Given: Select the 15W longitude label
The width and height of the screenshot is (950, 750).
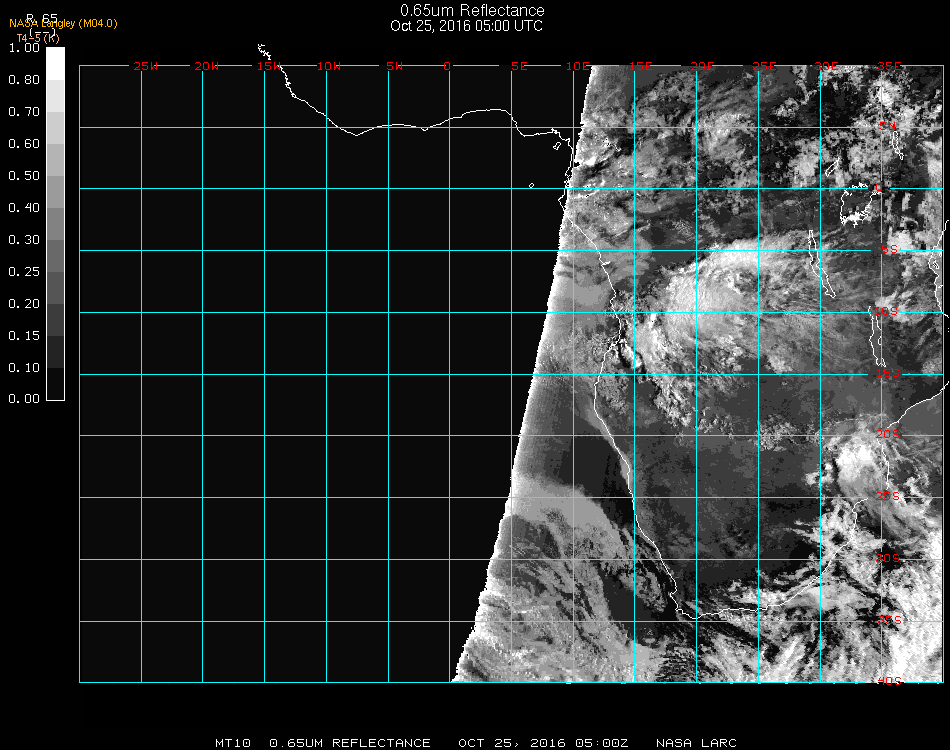Looking at the screenshot, I should point(268,66).
